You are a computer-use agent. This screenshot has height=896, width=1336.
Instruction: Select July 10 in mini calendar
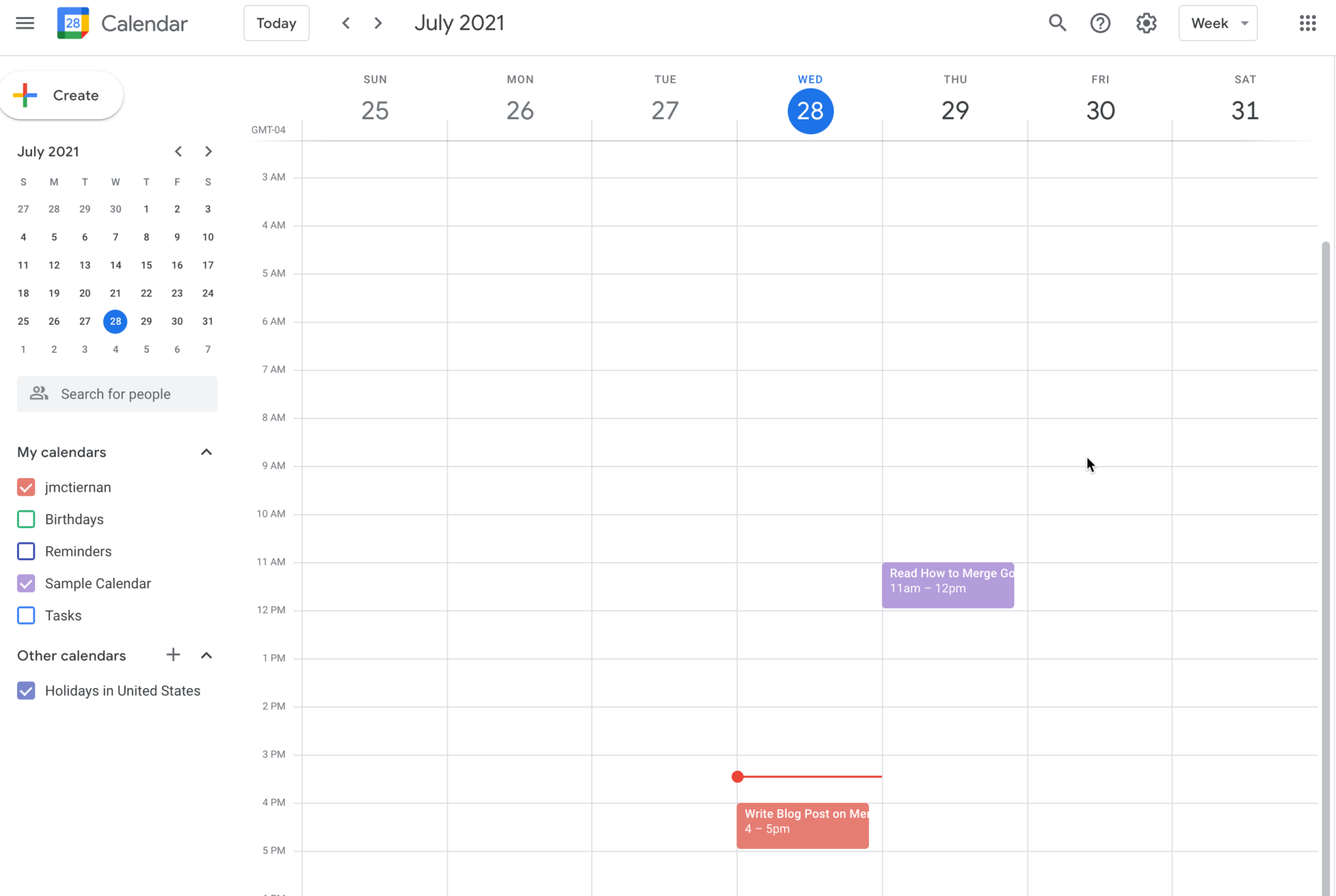[207, 237]
